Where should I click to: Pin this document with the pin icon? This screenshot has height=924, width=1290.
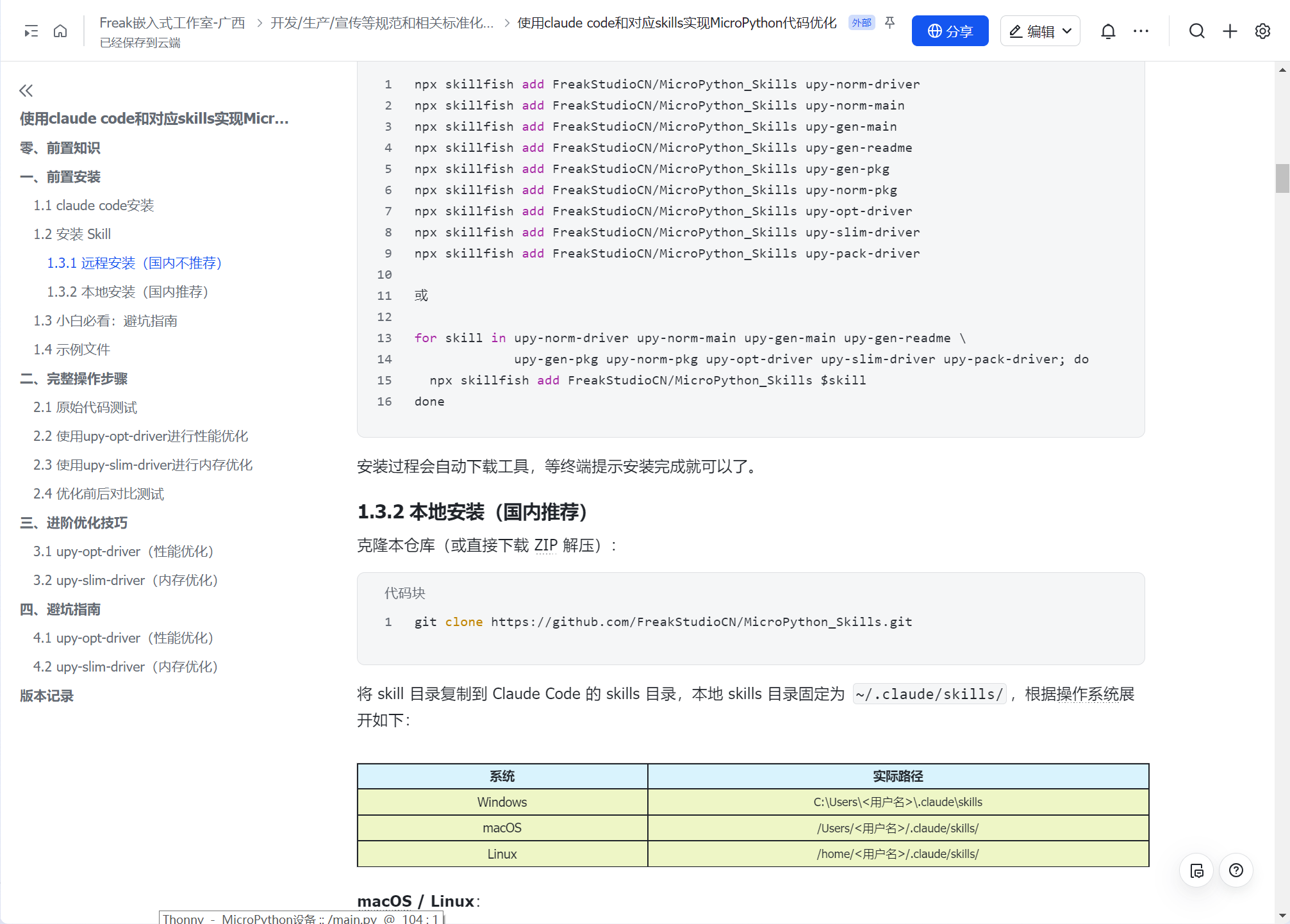889,23
